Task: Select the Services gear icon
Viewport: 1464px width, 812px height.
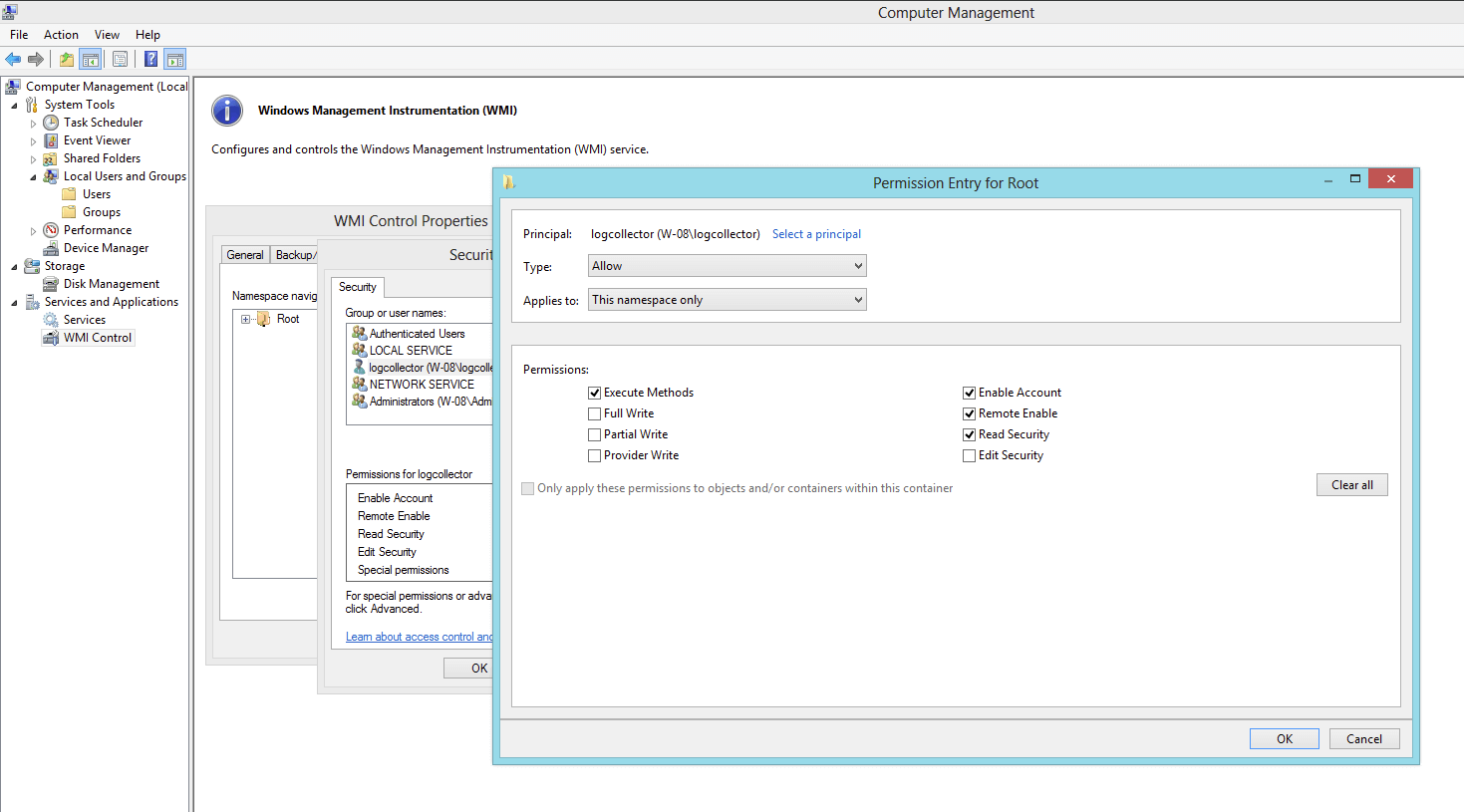Action: 51,320
